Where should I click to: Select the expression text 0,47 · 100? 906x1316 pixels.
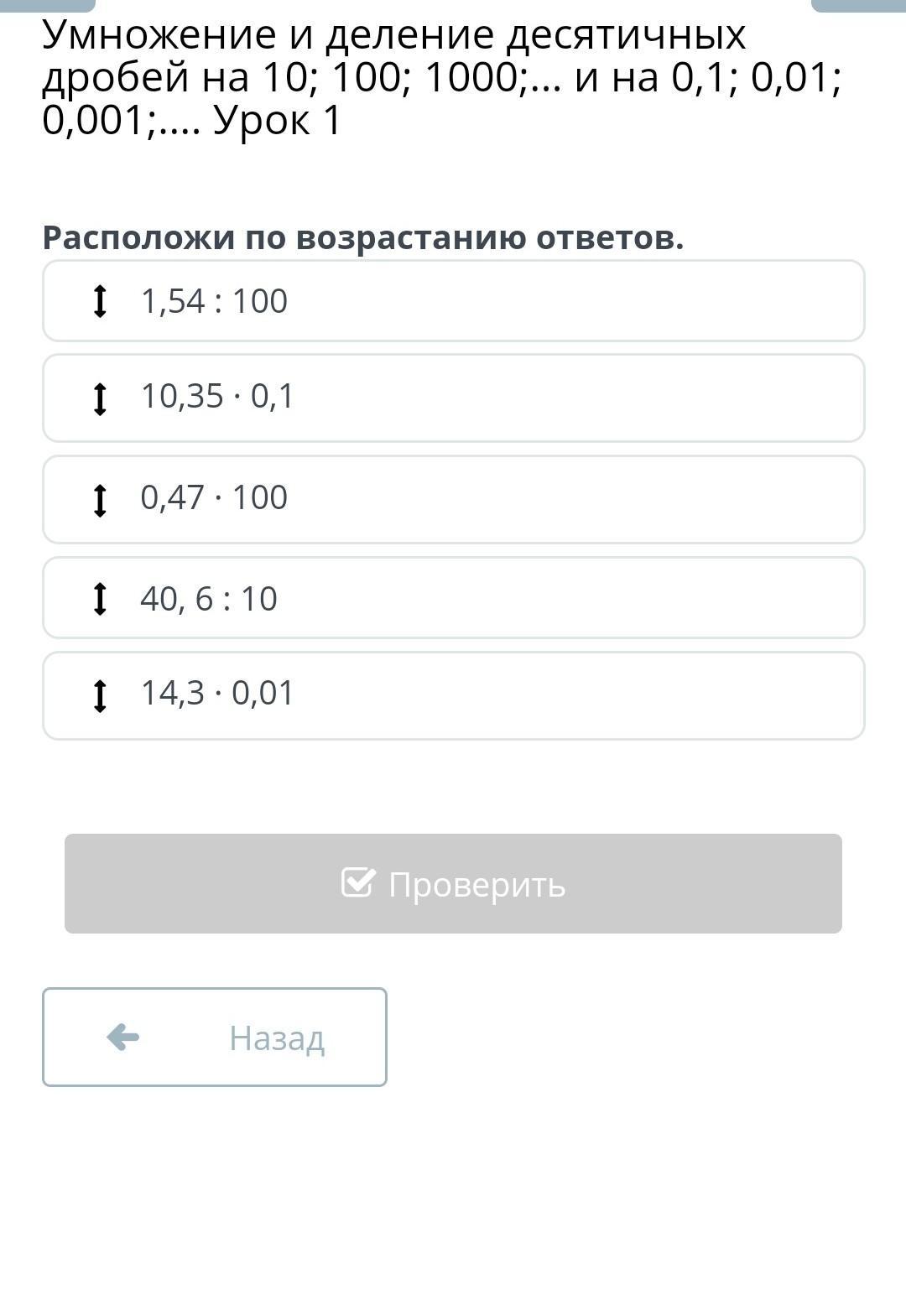tap(214, 497)
